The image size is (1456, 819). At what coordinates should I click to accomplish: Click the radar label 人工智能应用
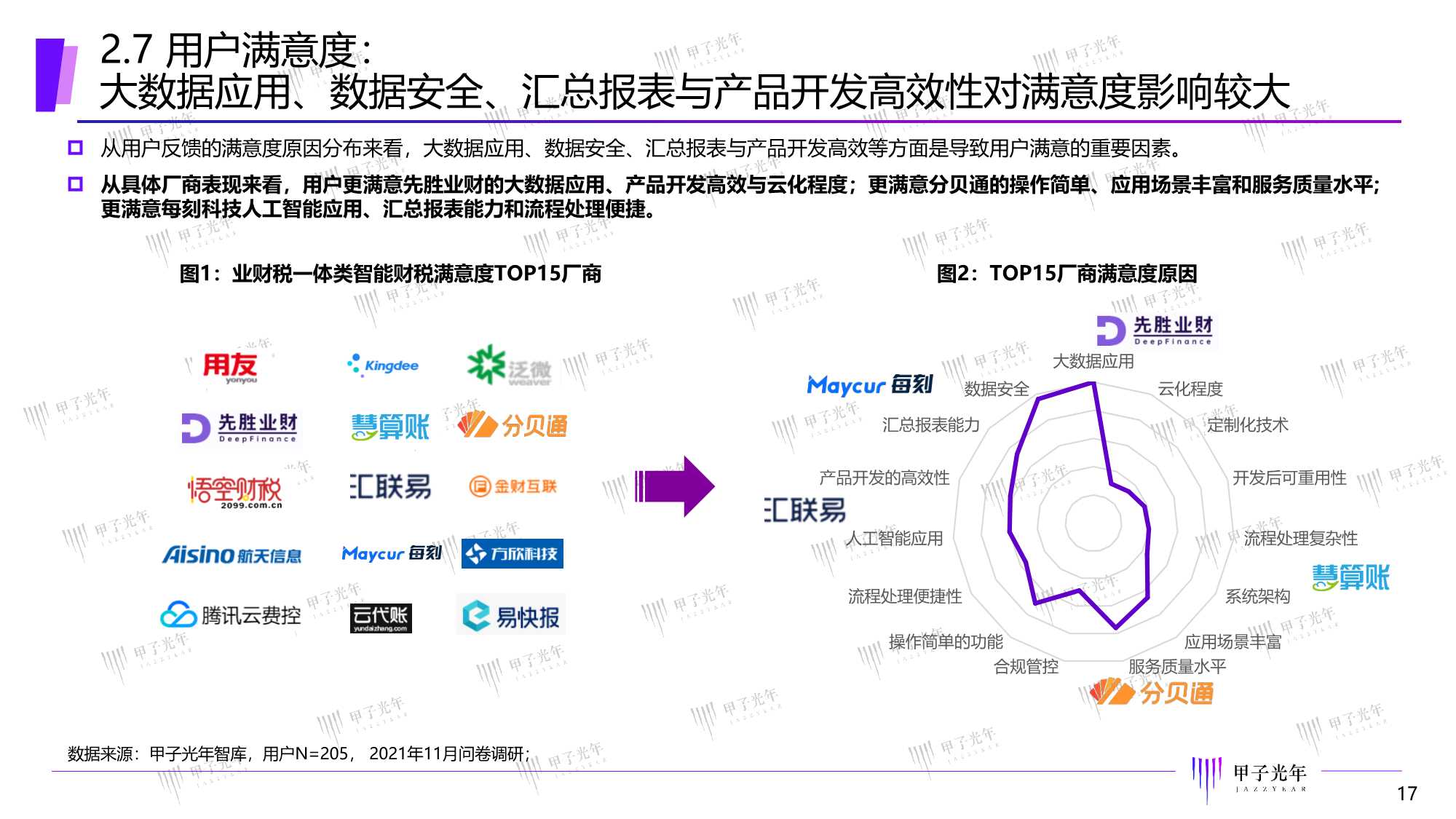(x=894, y=538)
